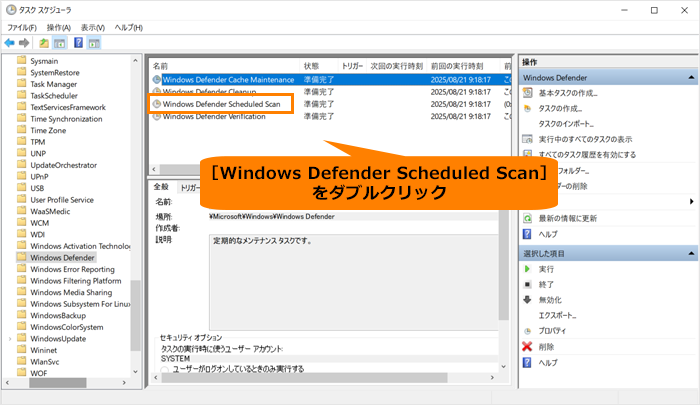Click the ヘルプ icon under Windows Defender section

click(x=527, y=234)
